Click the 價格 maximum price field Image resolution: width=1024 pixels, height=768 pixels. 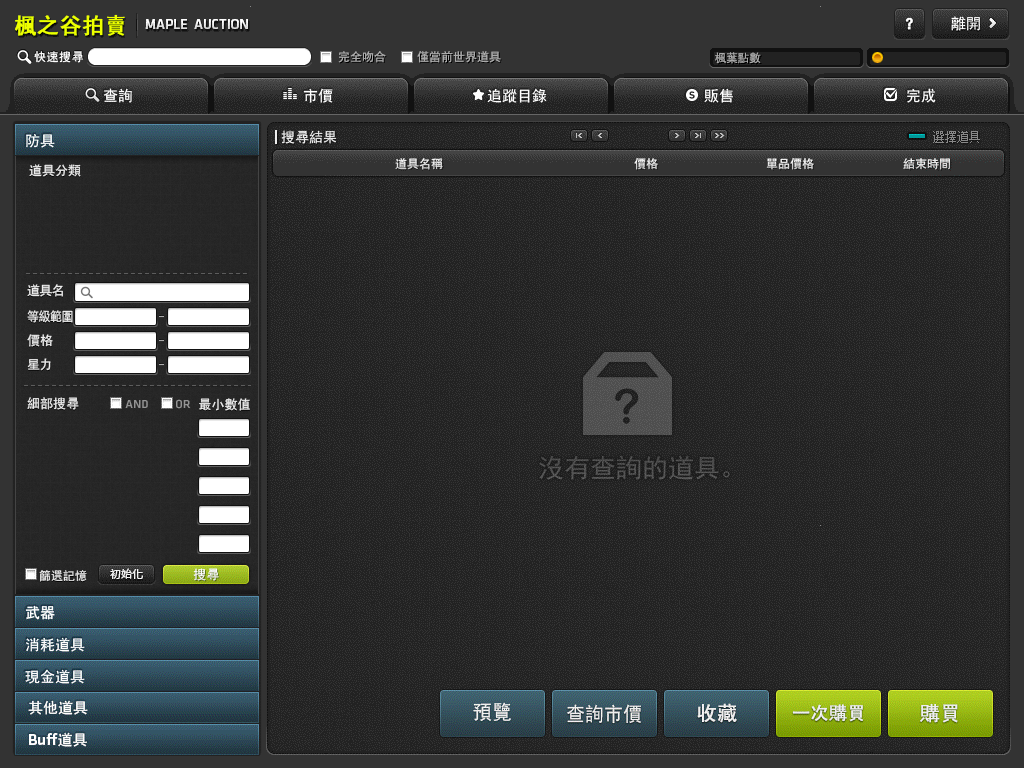click(x=208, y=341)
